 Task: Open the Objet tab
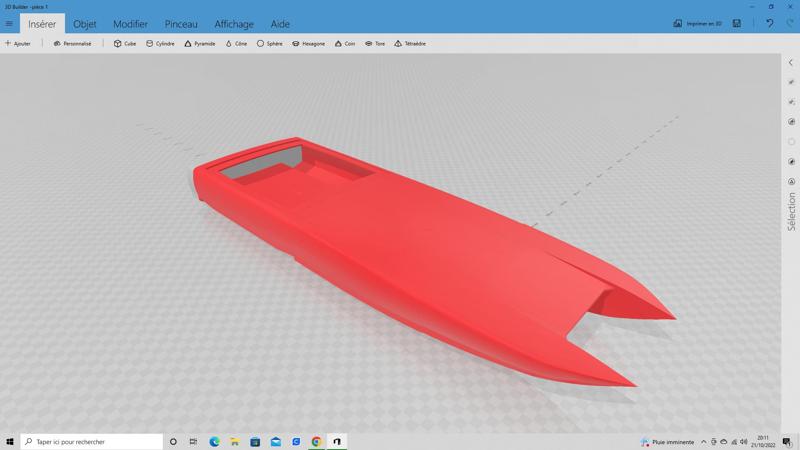click(x=85, y=24)
